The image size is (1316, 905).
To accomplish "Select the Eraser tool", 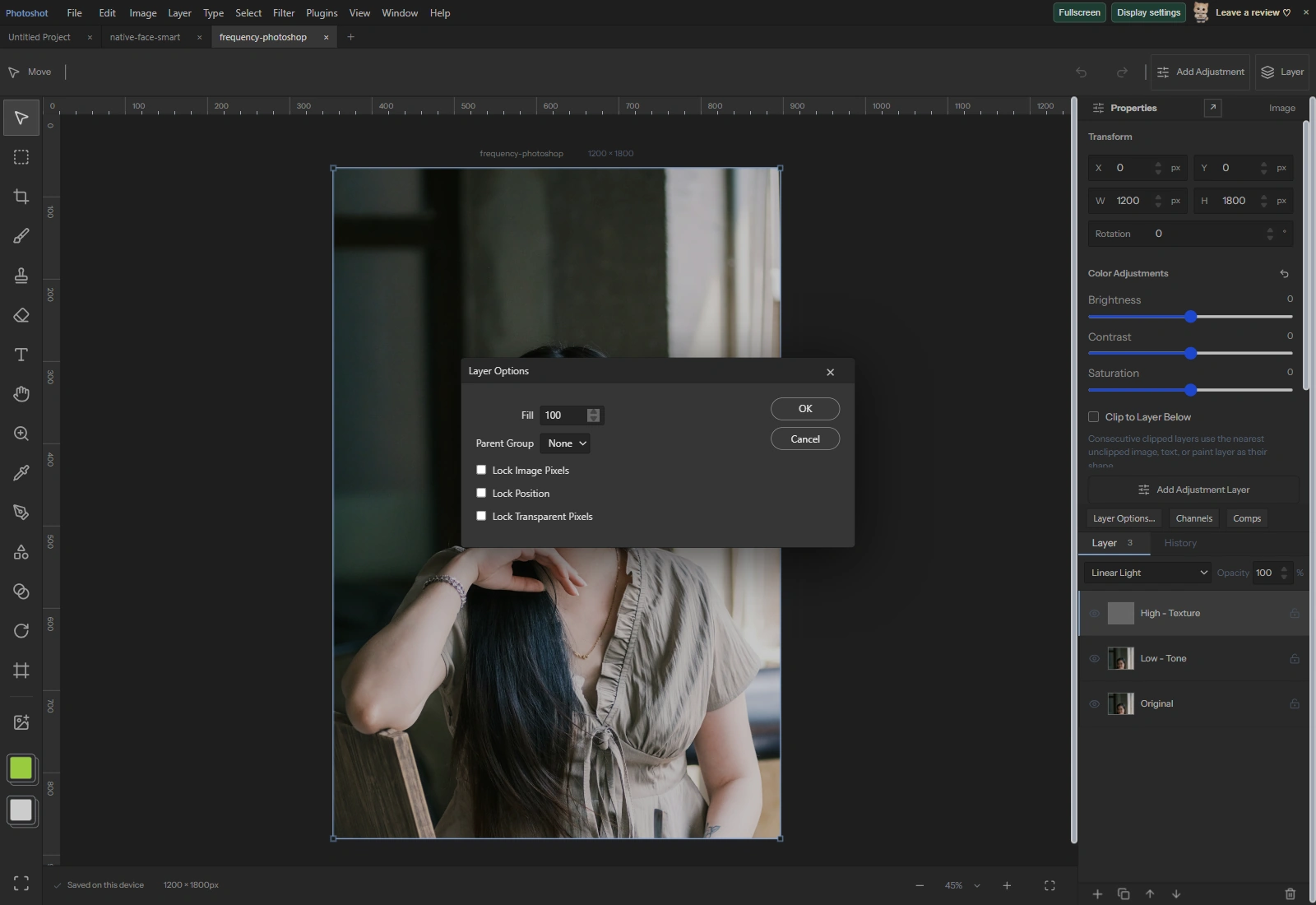I will pos(21,315).
